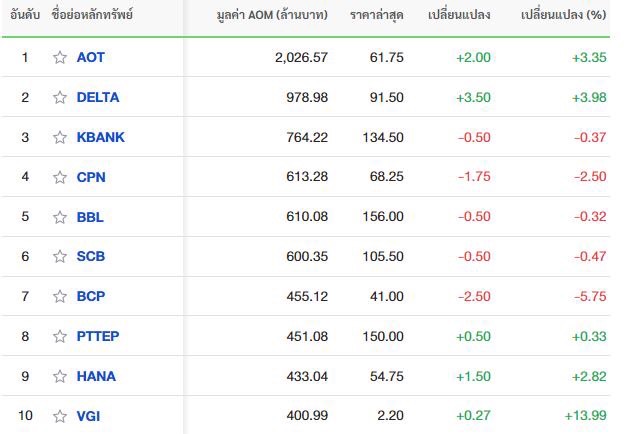The width and height of the screenshot is (630, 434).
Task: Sort by มูลค่า AOM (ล้านบาท) column header
Action: 272,15
